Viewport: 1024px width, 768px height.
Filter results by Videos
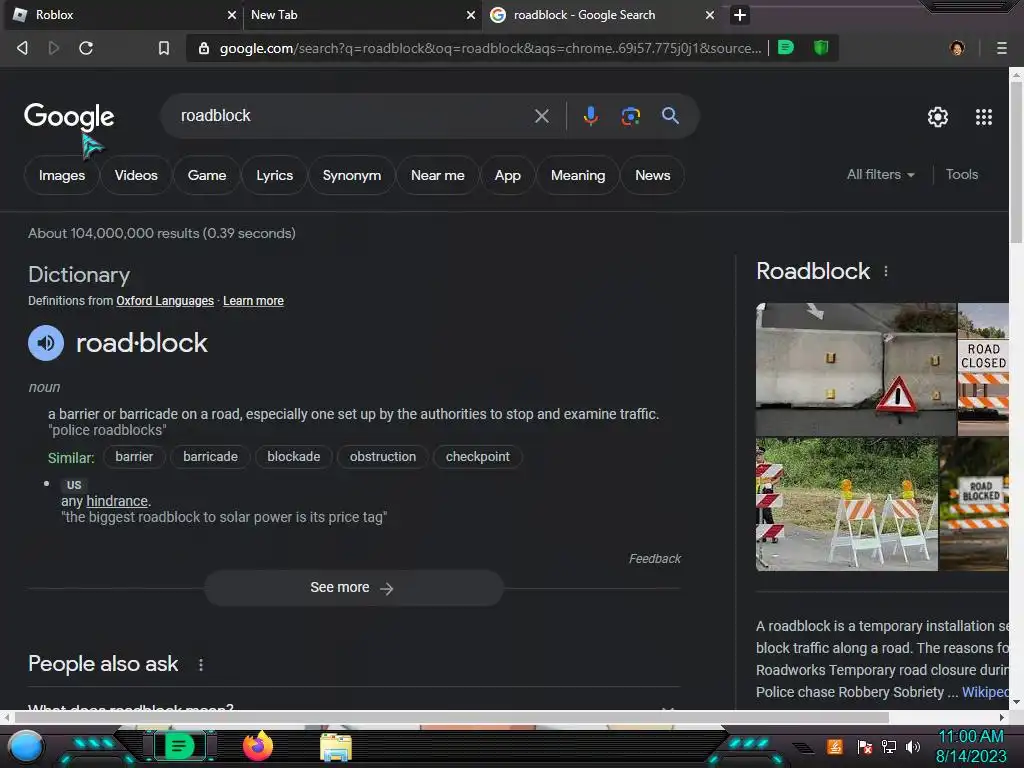[x=136, y=175]
